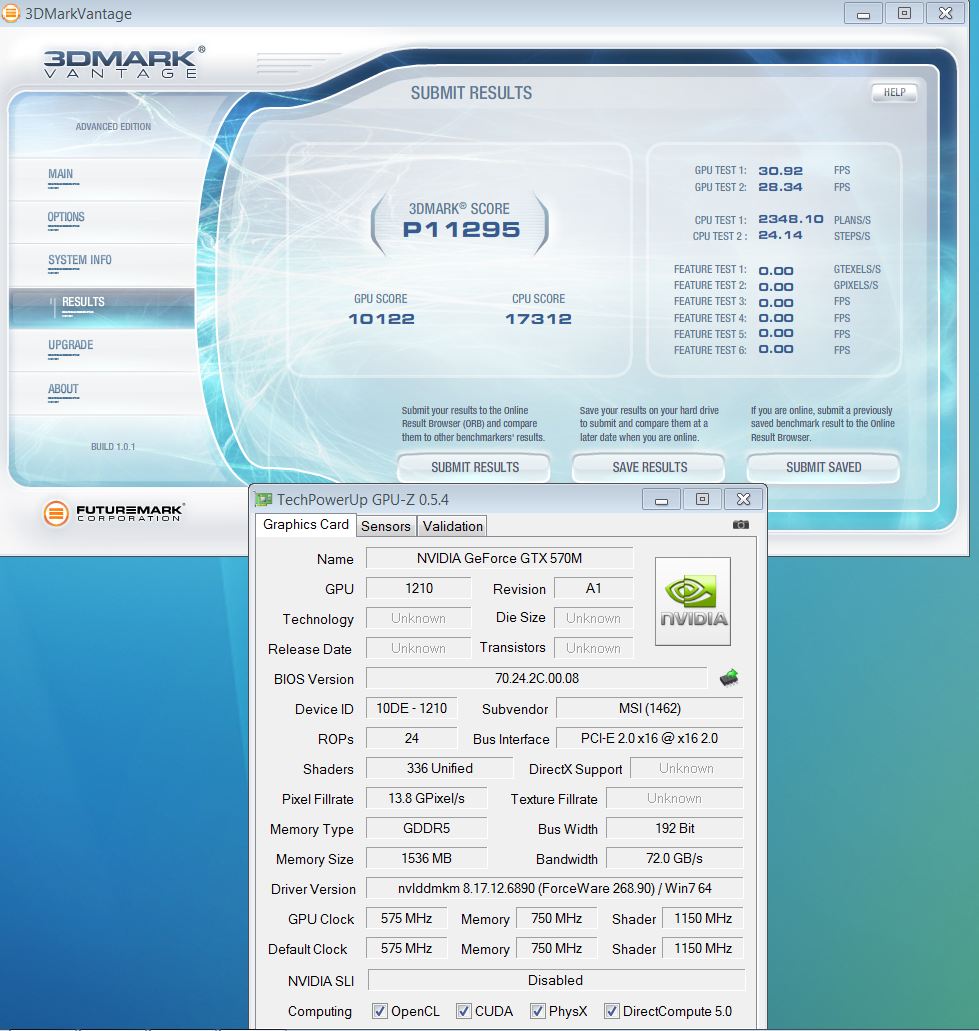Click the BIOS save chip icon
The height and width of the screenshot is (1031, 979).
point(728,678)
